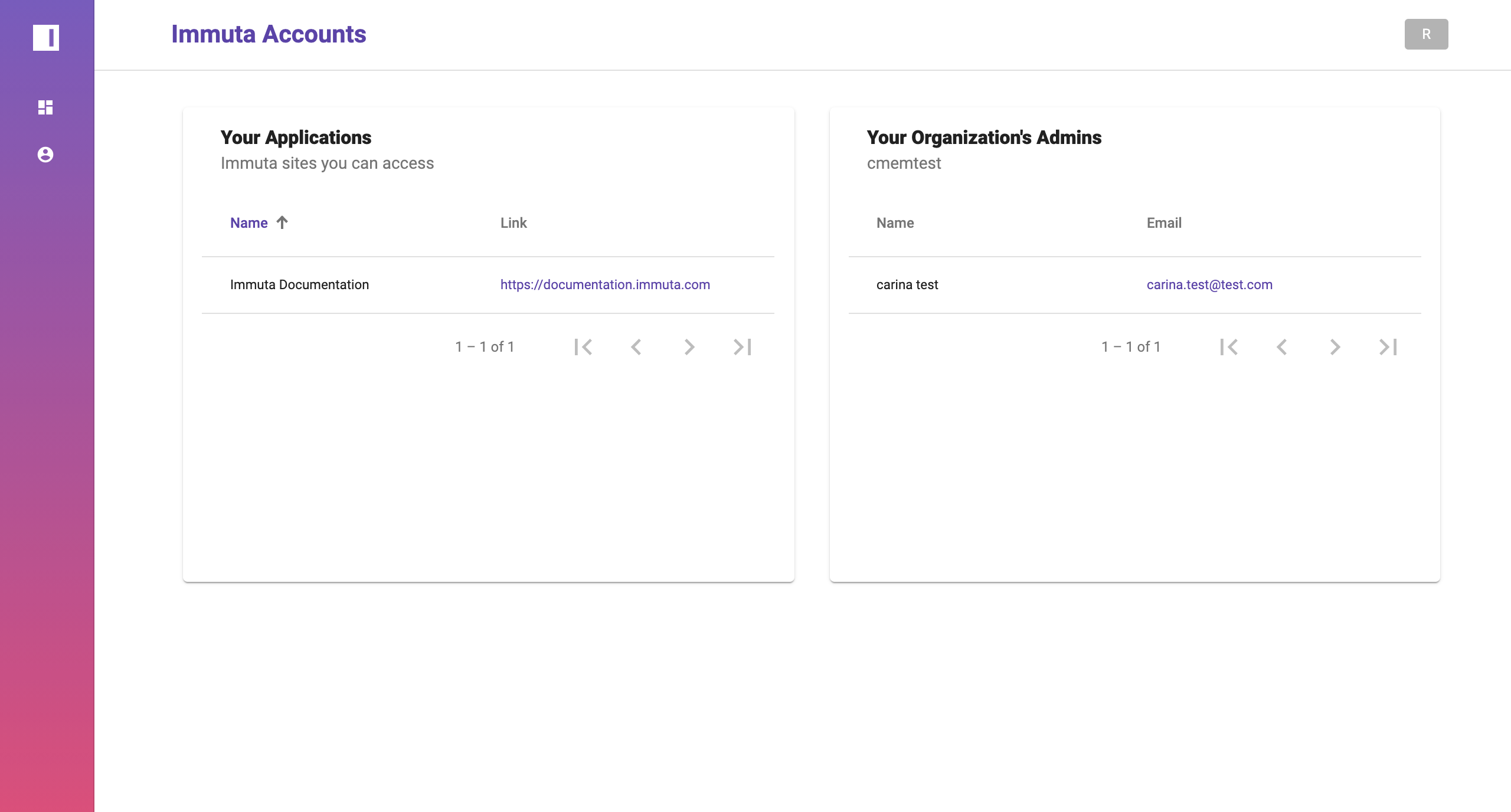Select the carina test admin name
This screenshot has height=812, width=1511.
(907, 284)
